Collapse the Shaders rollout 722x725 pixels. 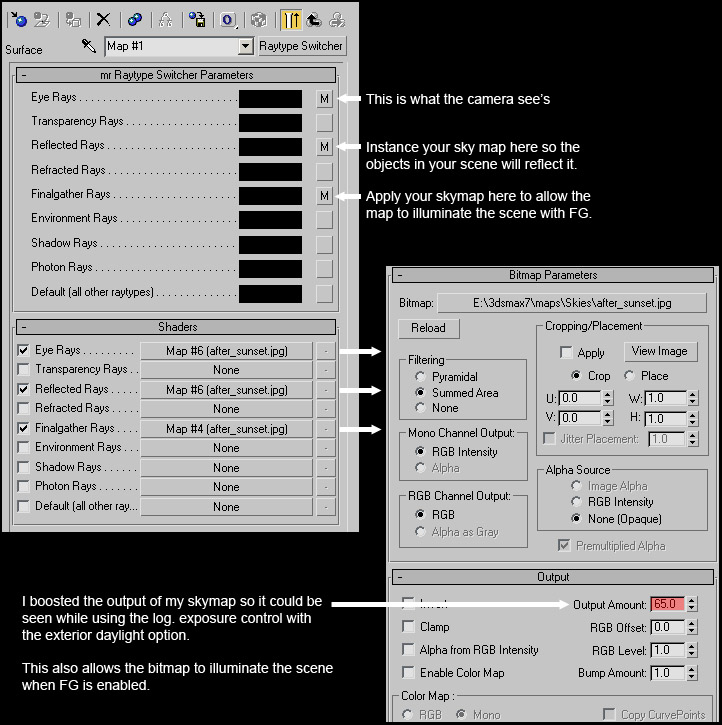[x=176, y=327]
